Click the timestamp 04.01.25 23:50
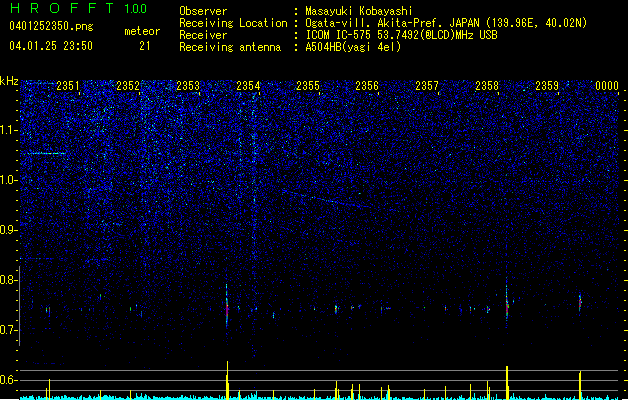Image resolution: width=629 pixels, height=400 pixels. pos(51,46)
